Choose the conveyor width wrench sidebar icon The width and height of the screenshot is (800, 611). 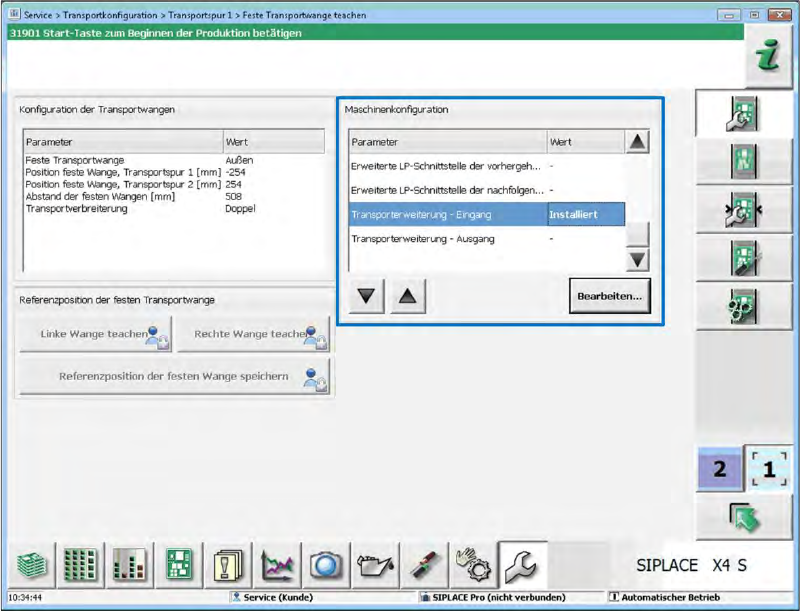tap(743, 209)
